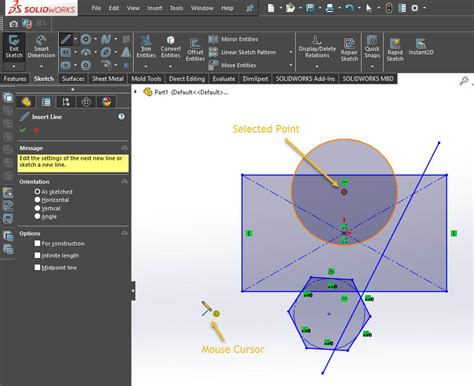Open Insert Line help question mark

[x=121, y=116]
